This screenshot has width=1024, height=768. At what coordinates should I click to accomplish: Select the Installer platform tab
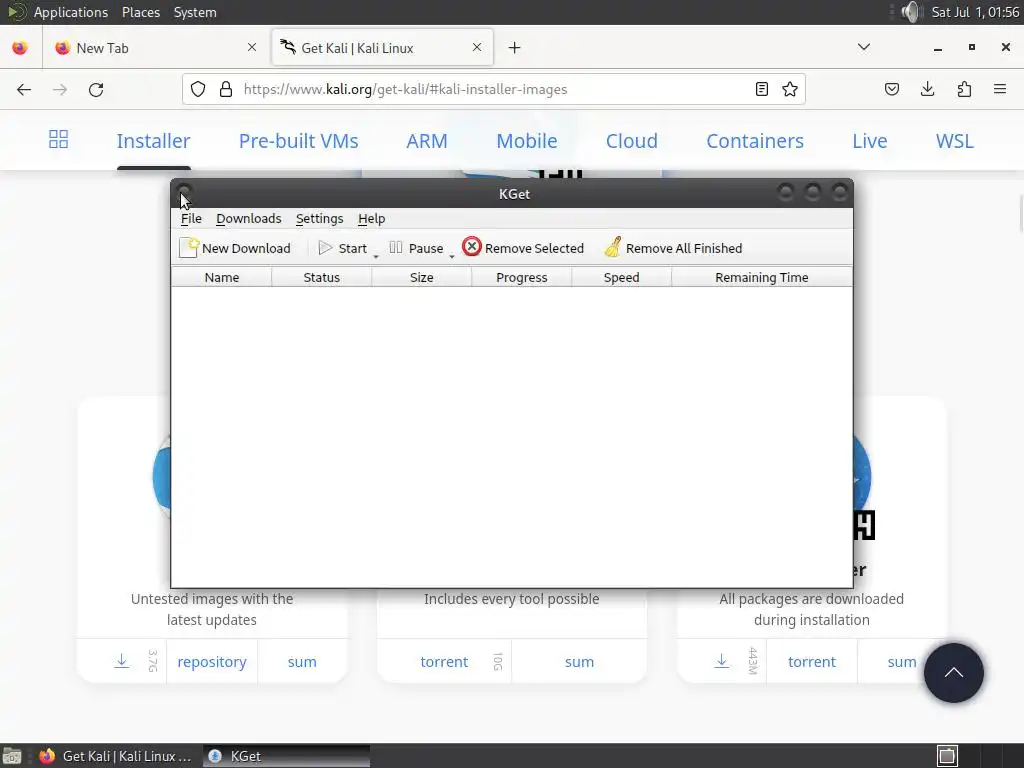[x=153, y=141]
